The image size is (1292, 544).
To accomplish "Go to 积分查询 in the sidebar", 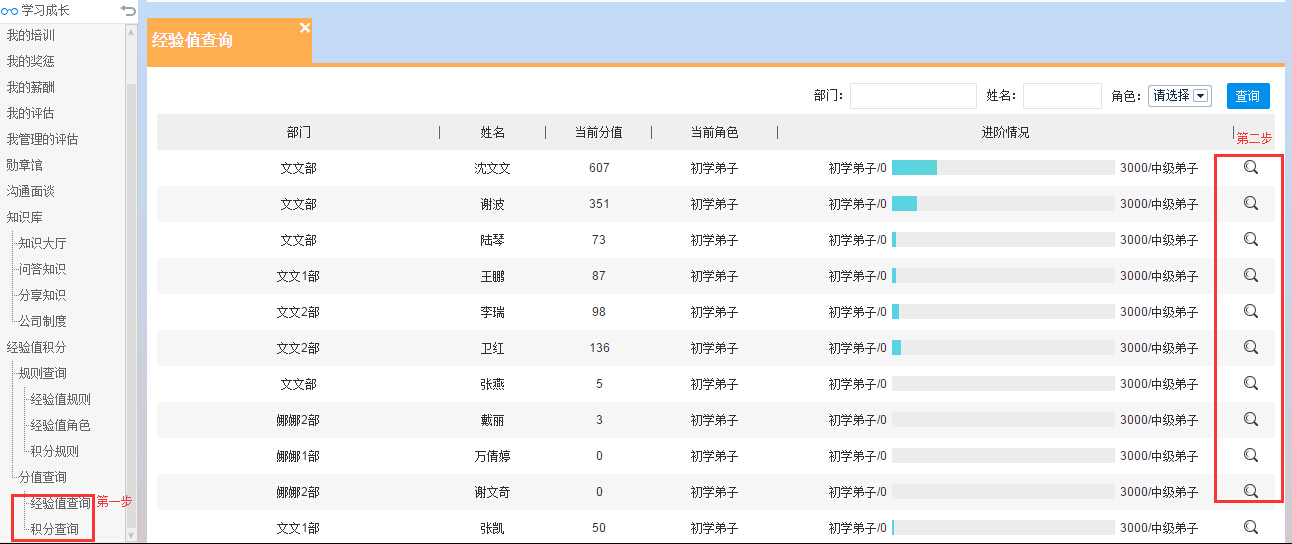I will (x=55, y=529).
